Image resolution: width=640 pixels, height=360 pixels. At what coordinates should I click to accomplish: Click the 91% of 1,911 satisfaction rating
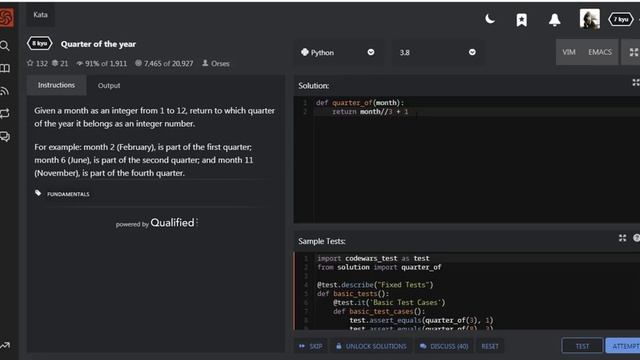102,64
